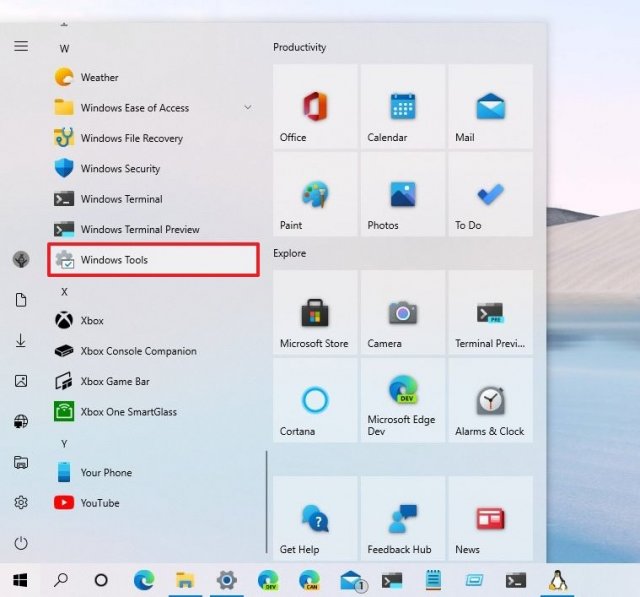Launch the Xbox app

153,320
